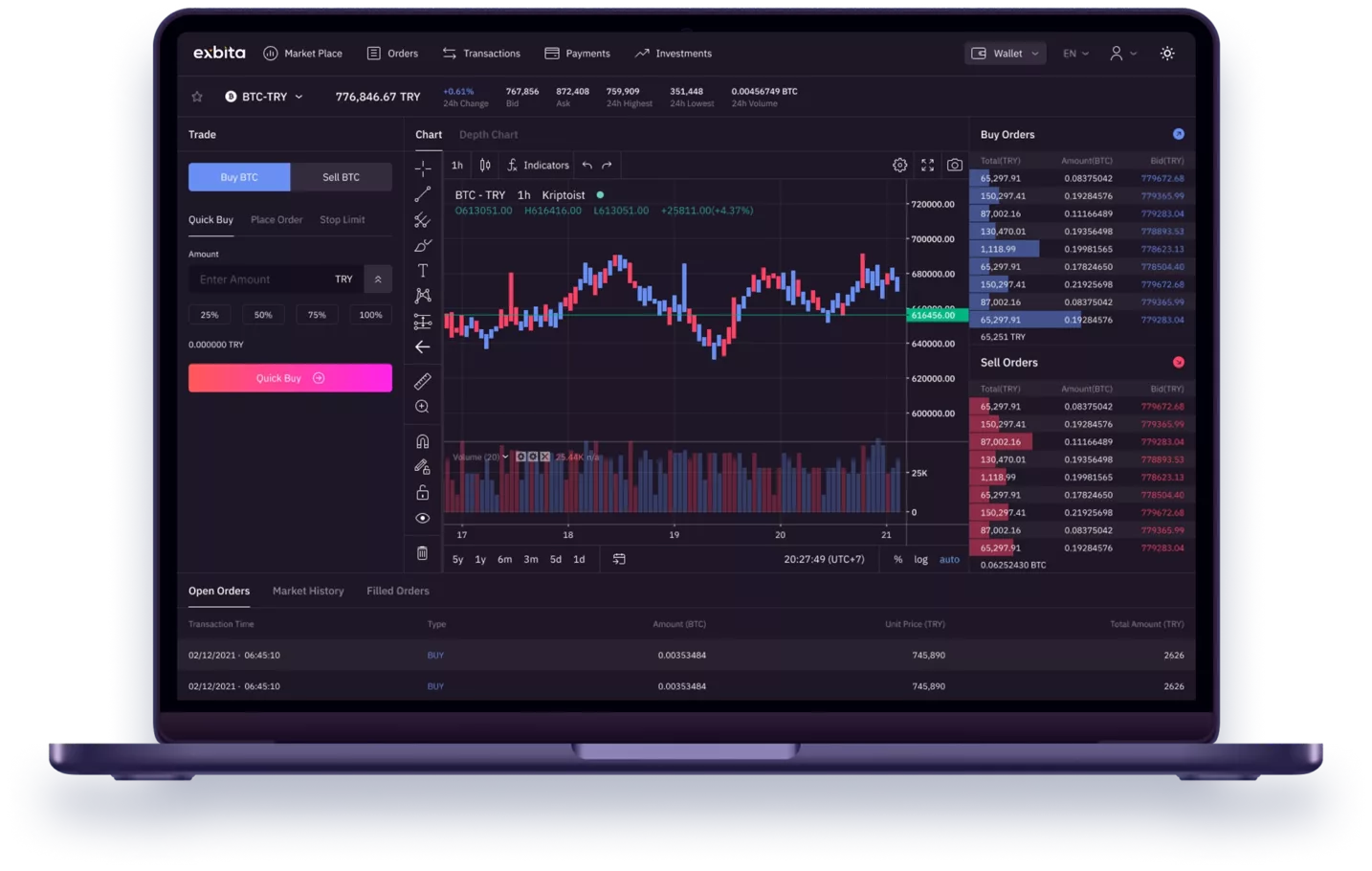Viewport: 1372px width, 871px height.
Task: Enable auto scale on chart
Action: [949, 559]
